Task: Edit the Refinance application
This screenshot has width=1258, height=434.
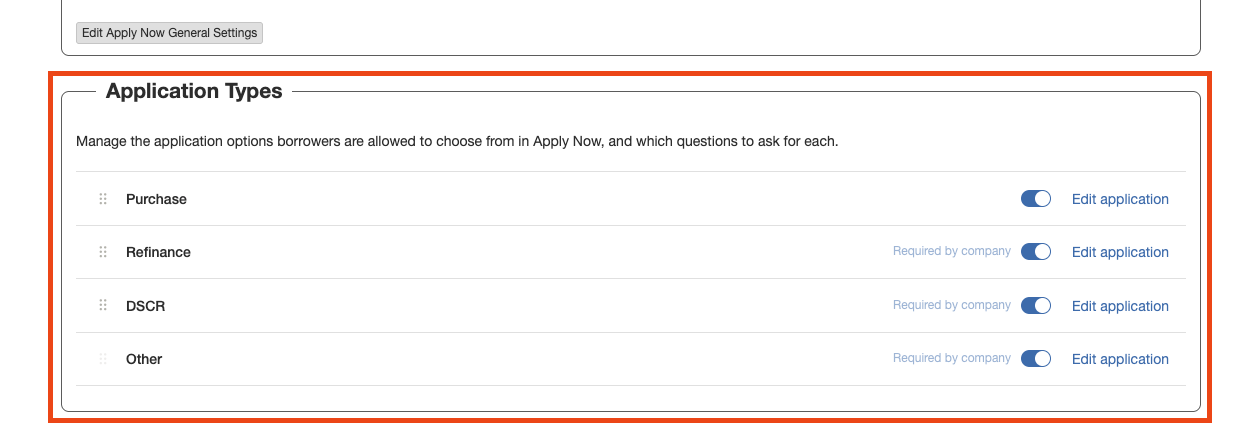Action: click(x=1120, y=252)
